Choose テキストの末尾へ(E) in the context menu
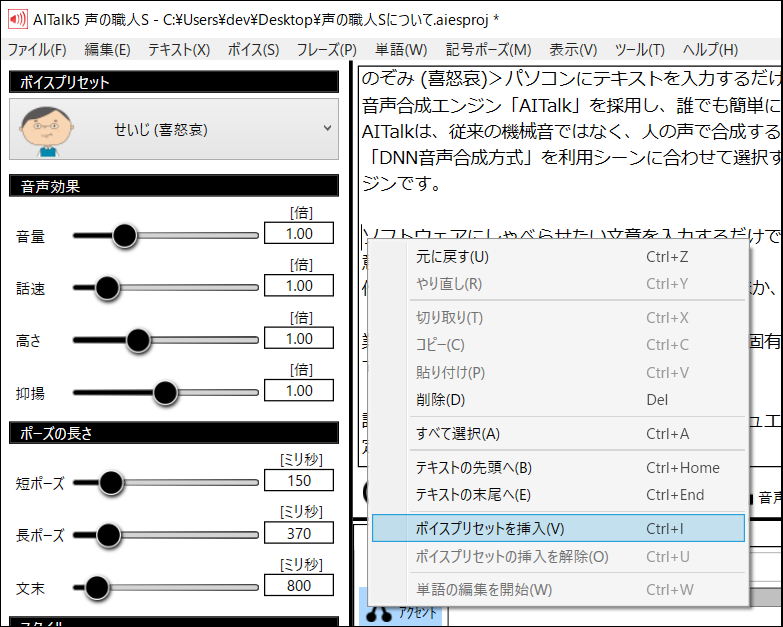The image size is (783, 627). [x=558, y=494]
